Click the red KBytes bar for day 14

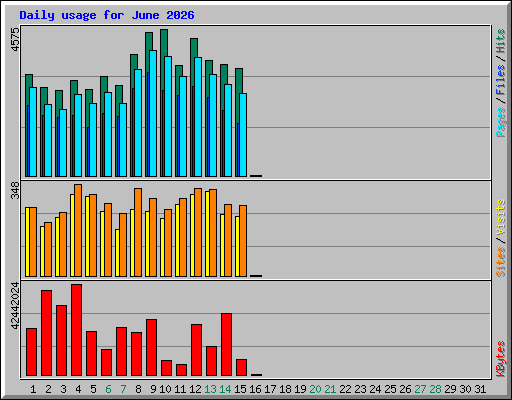click(226, 345)
